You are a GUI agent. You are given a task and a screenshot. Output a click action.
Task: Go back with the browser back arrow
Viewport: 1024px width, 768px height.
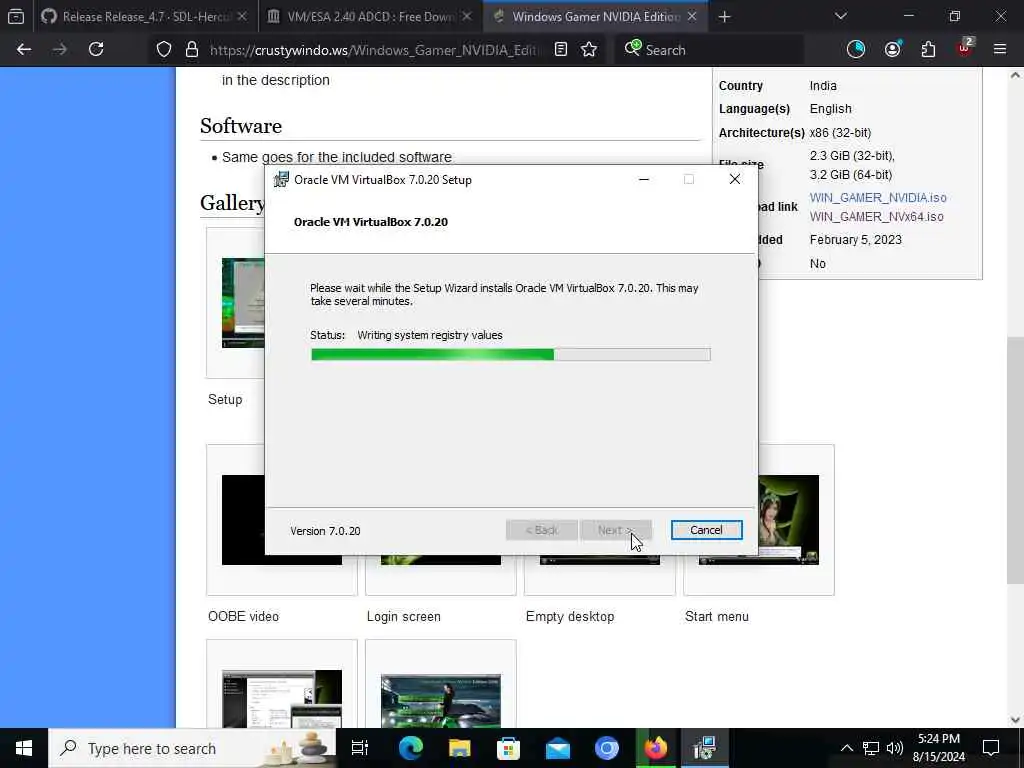[x=24, y=49]
